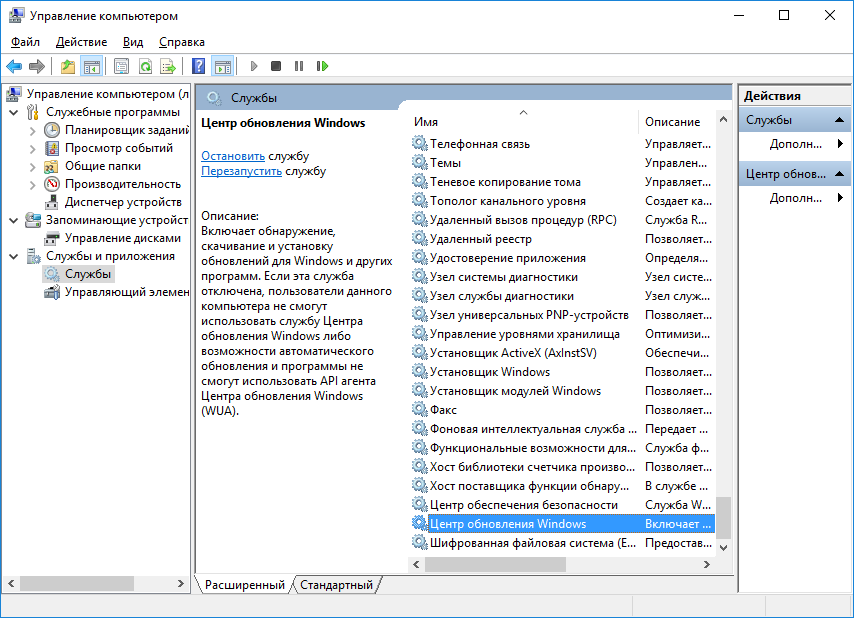Image resolution: width=854 pixels, height=618 pixels.
Task: Click the gear icon beside Удаленный реестр
Action: tap(419, 238)
